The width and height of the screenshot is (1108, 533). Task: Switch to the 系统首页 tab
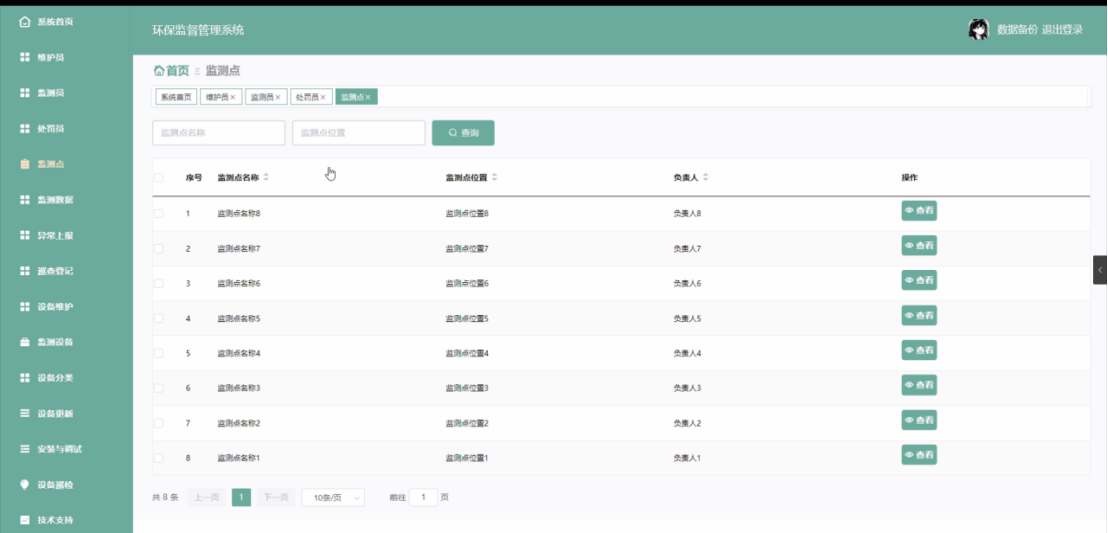tap(176, 98)
